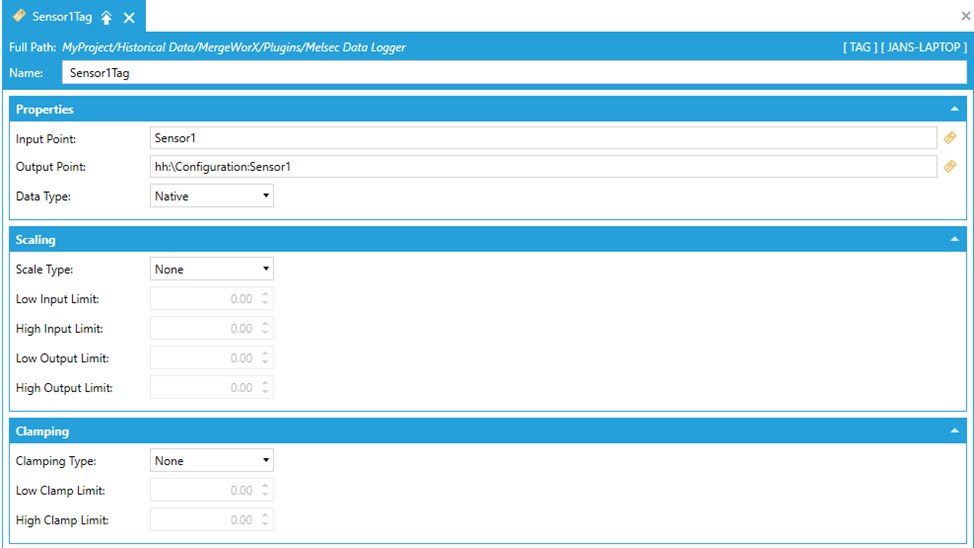Decrease High Output Limit with down arrow
Screen dimensions: 974x548
click(265, 392)
